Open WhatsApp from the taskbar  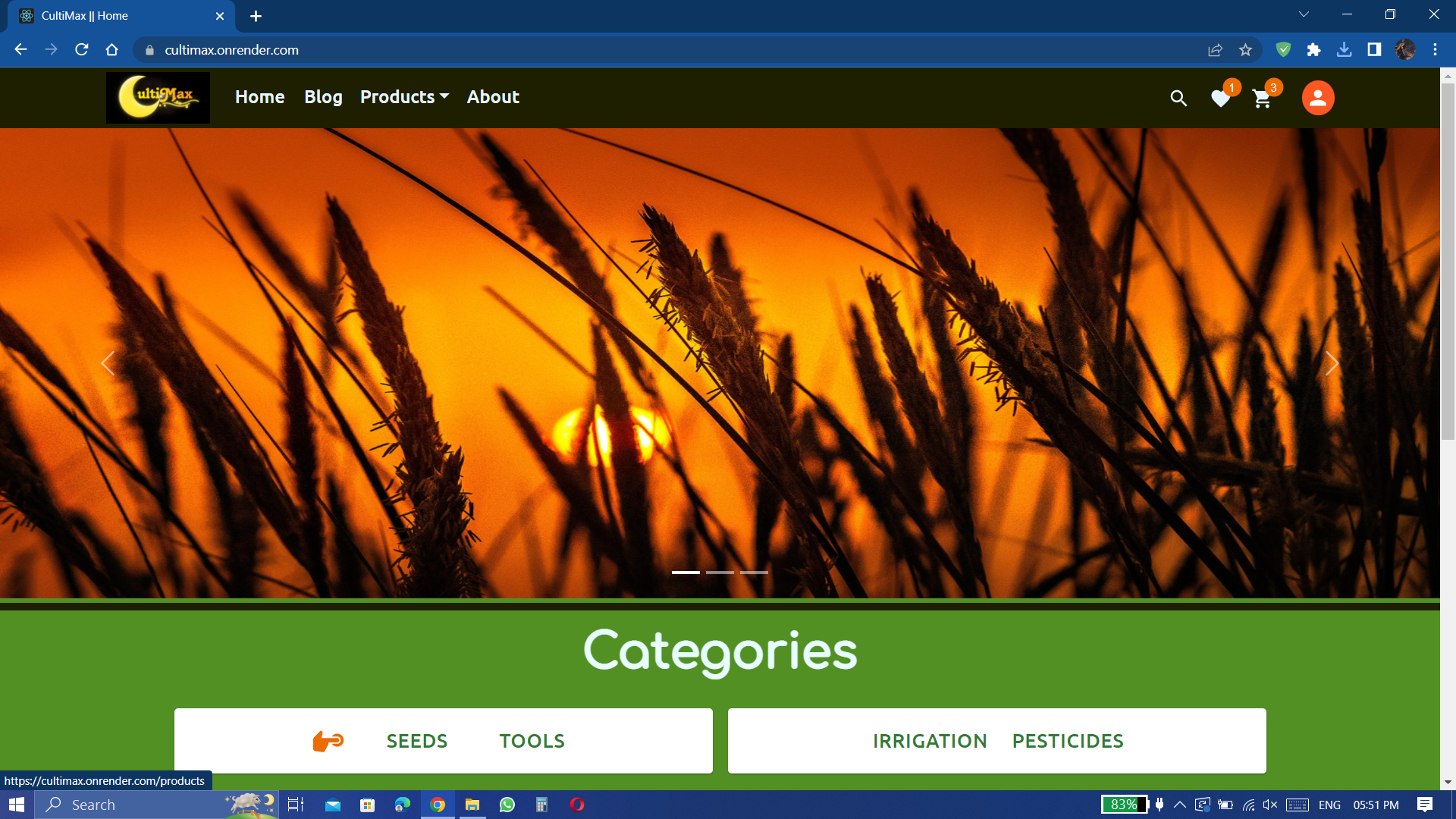[507, 805]
